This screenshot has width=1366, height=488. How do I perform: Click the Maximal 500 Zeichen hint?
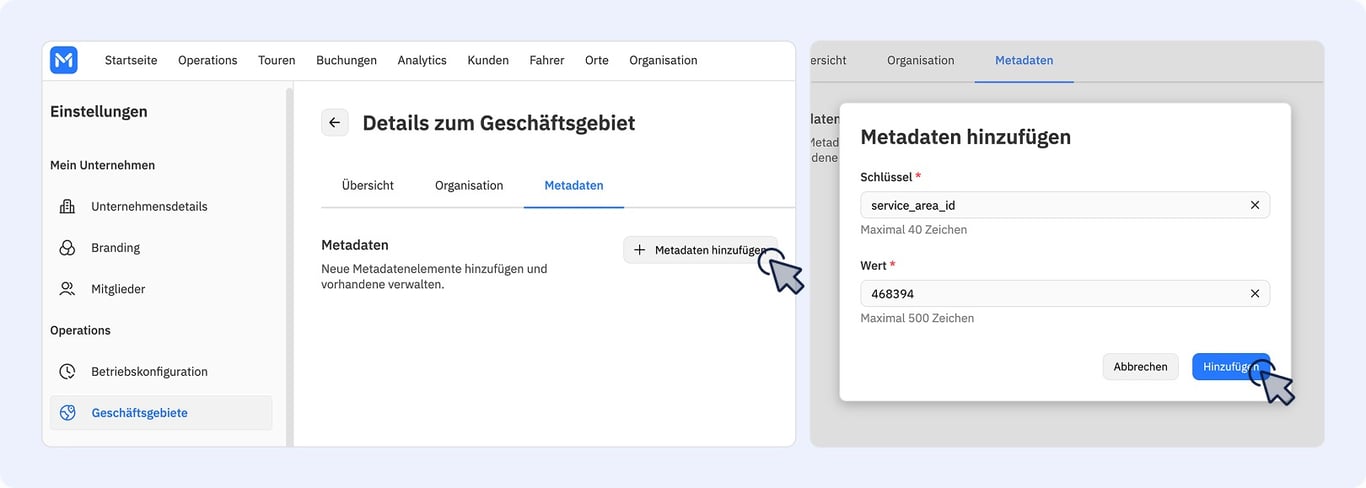pyautogui.click(x=917, y=319)
